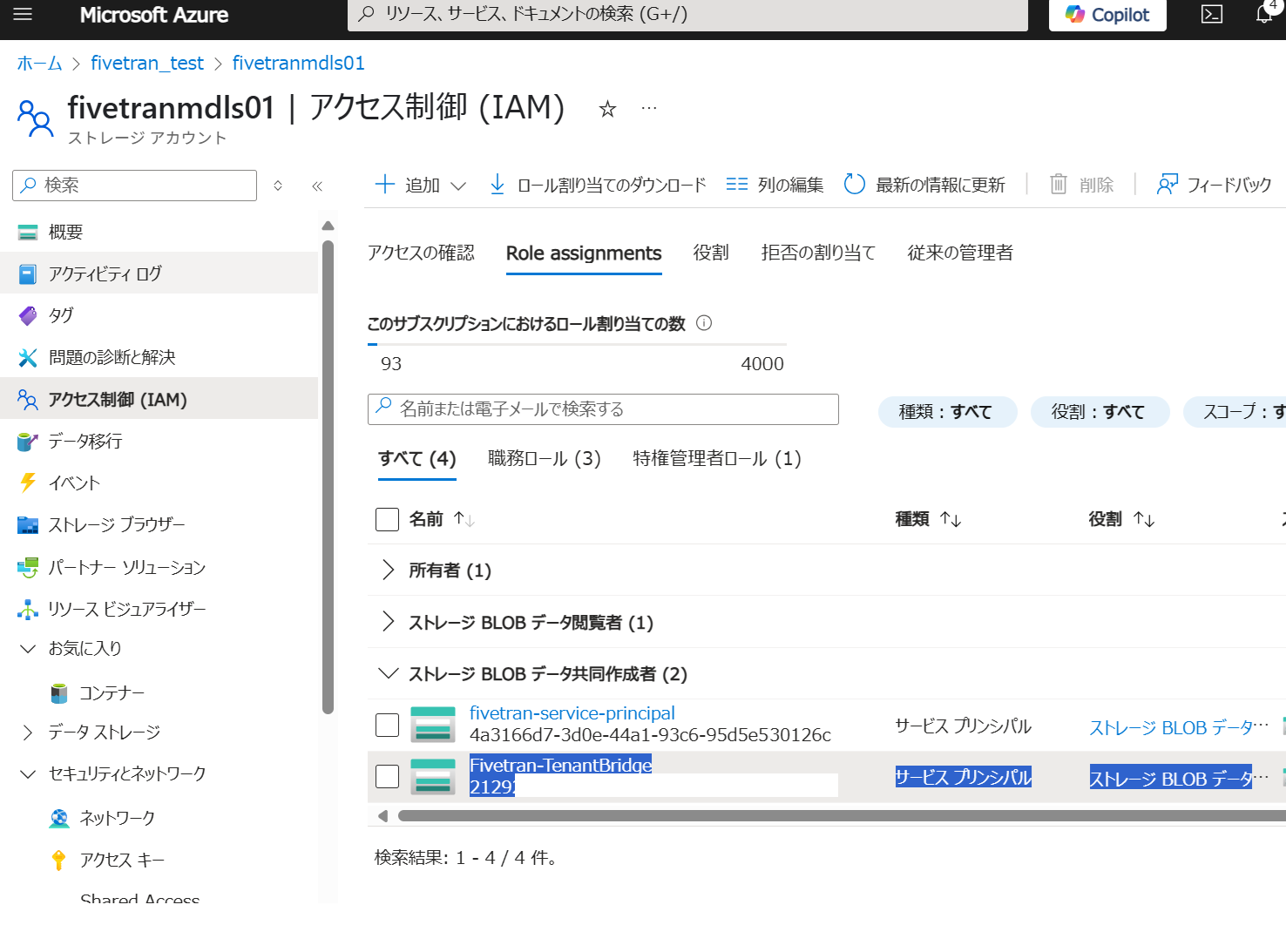Launch Cloud Shell from top bar

(1212, 14)
